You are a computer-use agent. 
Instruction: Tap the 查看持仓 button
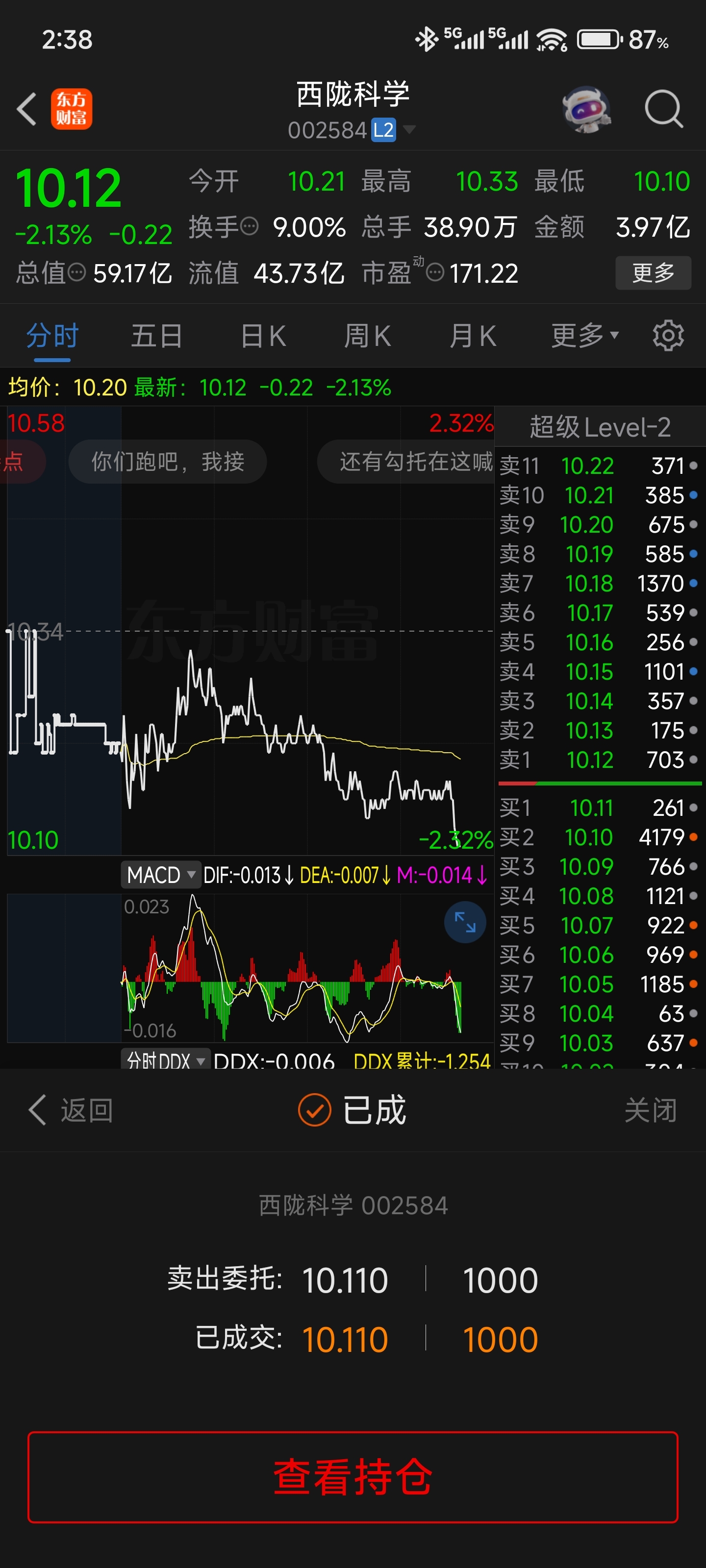click(x=353, y=1477)
